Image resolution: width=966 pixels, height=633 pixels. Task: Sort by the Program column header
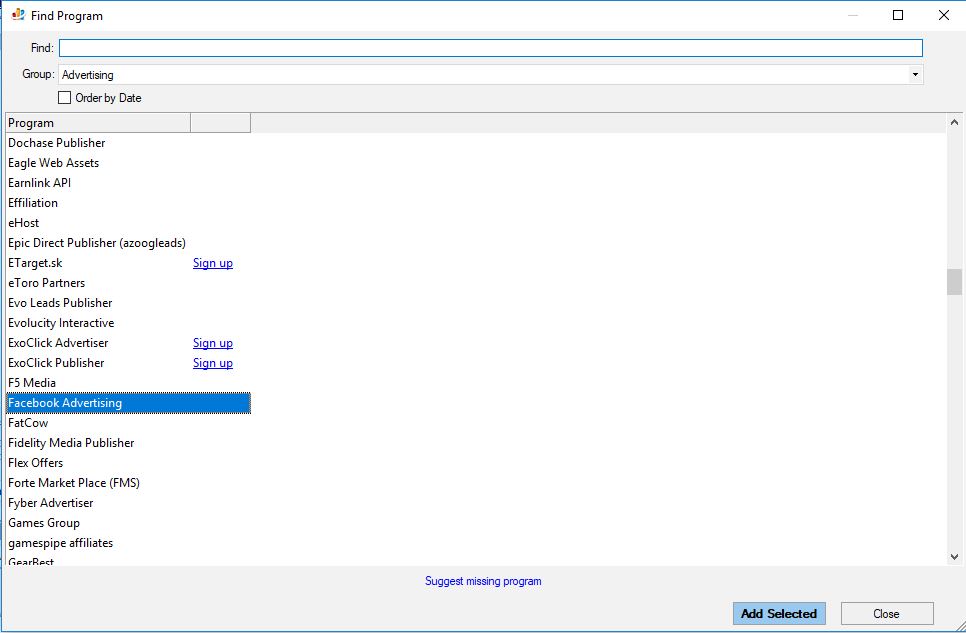click(98, 123)
